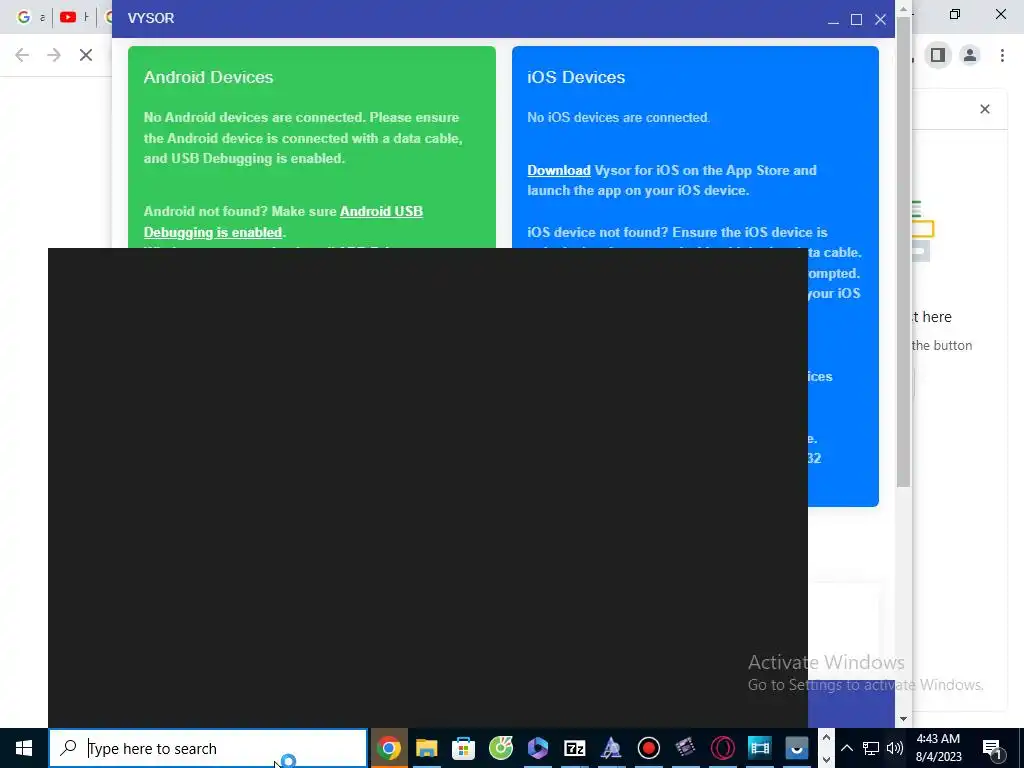This screenshot has height=768, width=1024.
Task: Open the blue letter A app icon in taskbar
Action: coord(611,748)
